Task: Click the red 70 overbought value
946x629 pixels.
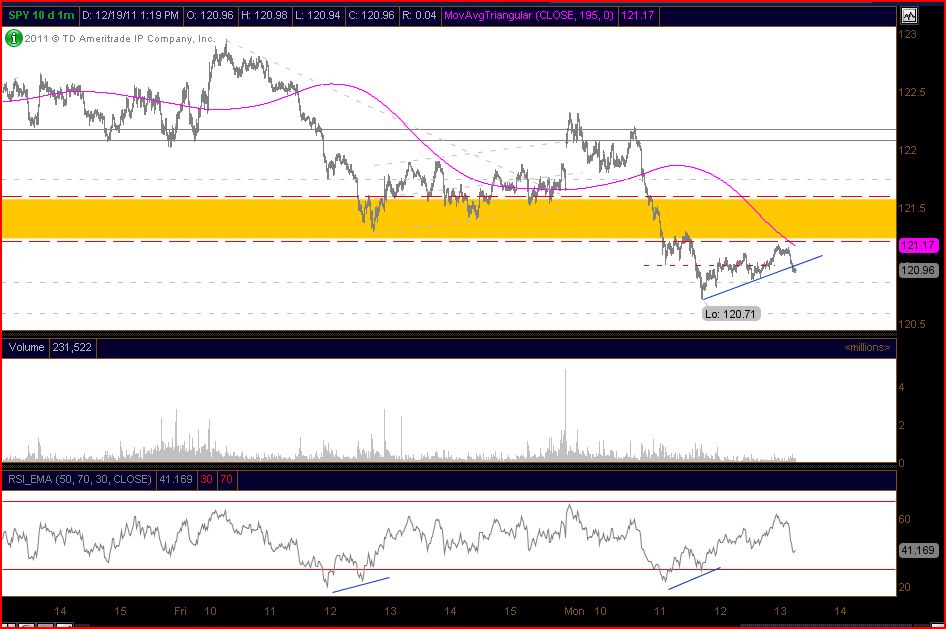Action: click(226, 479)
